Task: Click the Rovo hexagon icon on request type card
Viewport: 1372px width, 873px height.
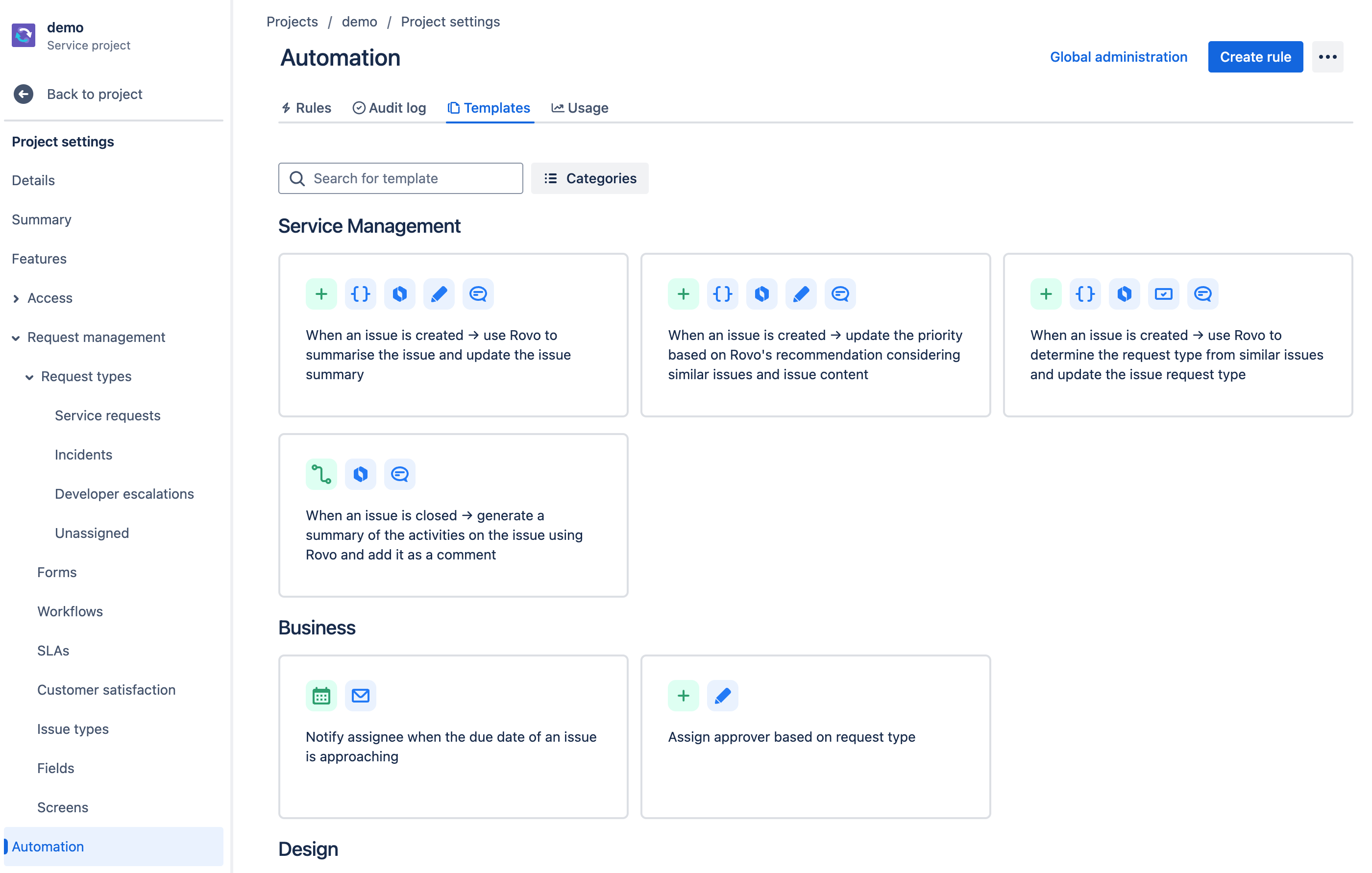Action: click(x=1124, y=294)
